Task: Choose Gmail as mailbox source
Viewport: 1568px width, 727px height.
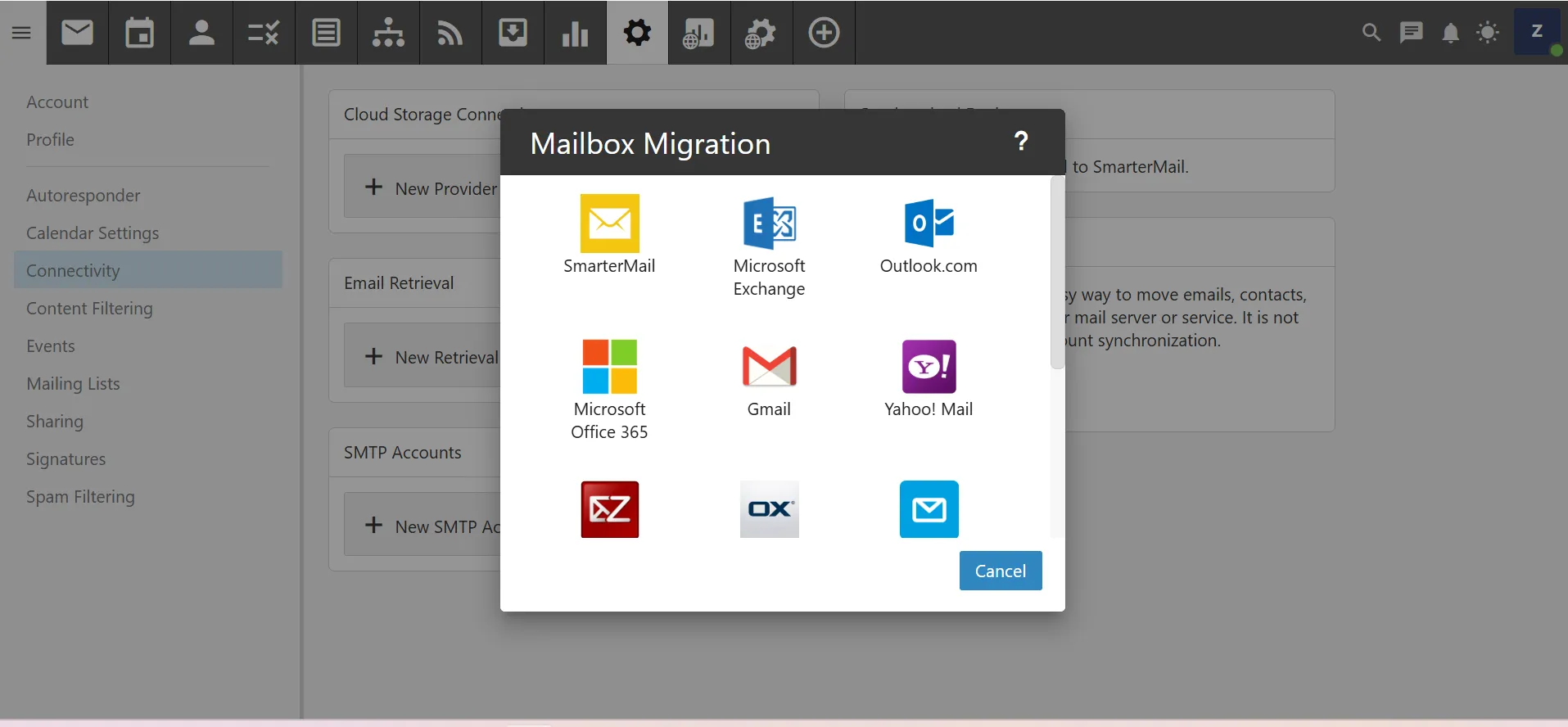Action: click(769, 379)
